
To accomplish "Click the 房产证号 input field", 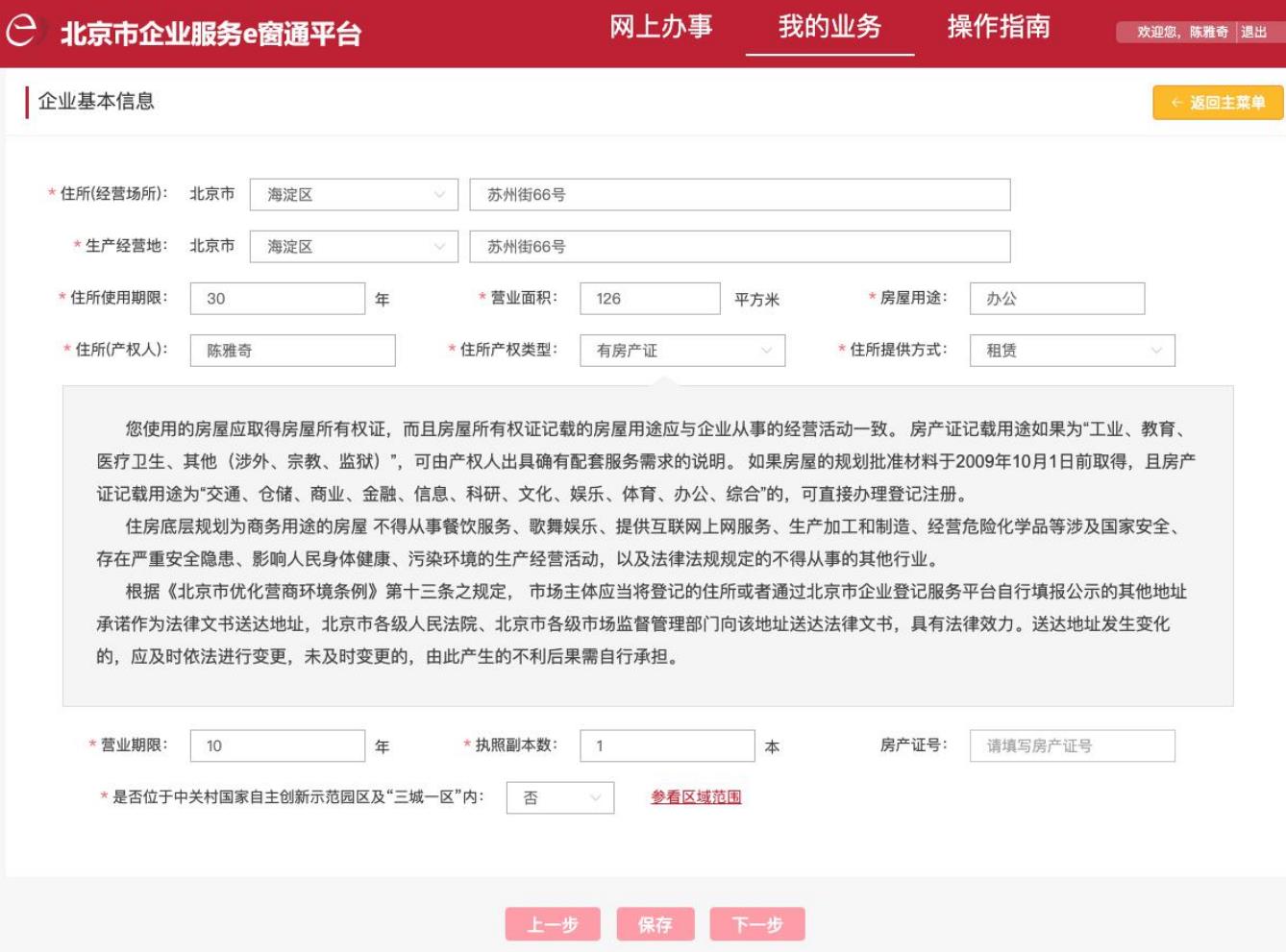I will [x=1072, y=746].
